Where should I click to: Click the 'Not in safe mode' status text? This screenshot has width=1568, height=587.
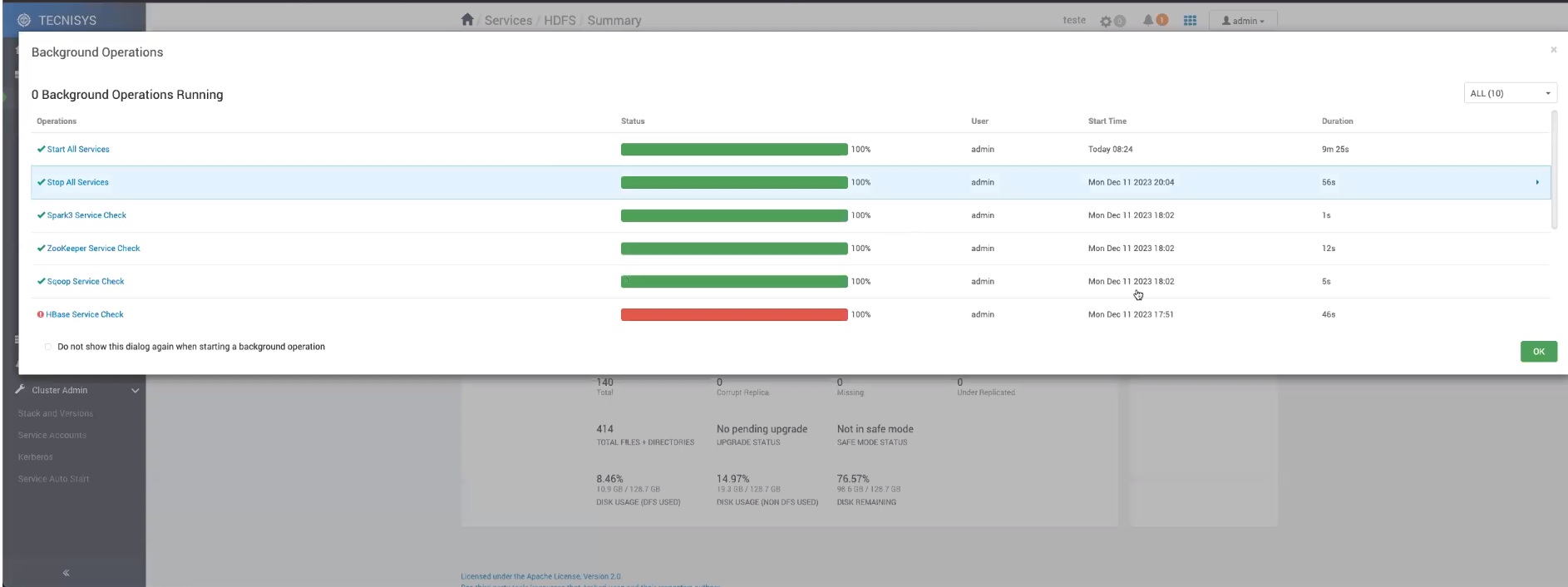pos(875,429)
